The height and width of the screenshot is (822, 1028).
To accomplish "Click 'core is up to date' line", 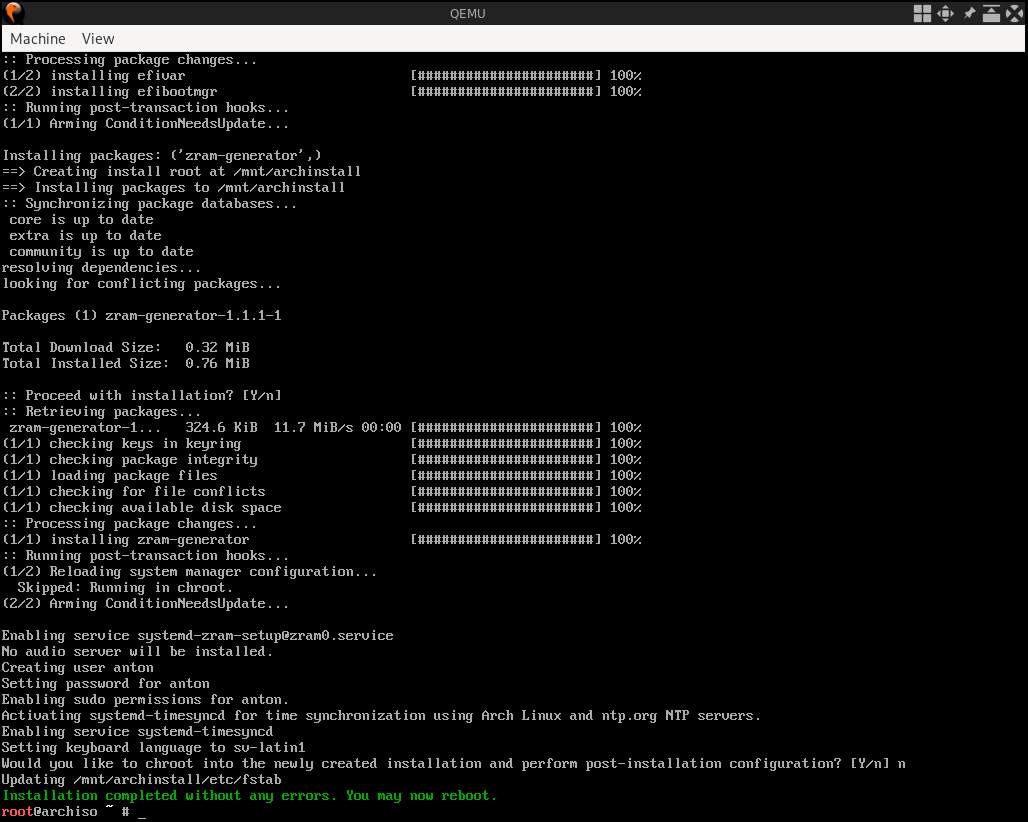I will pos(81,220).
